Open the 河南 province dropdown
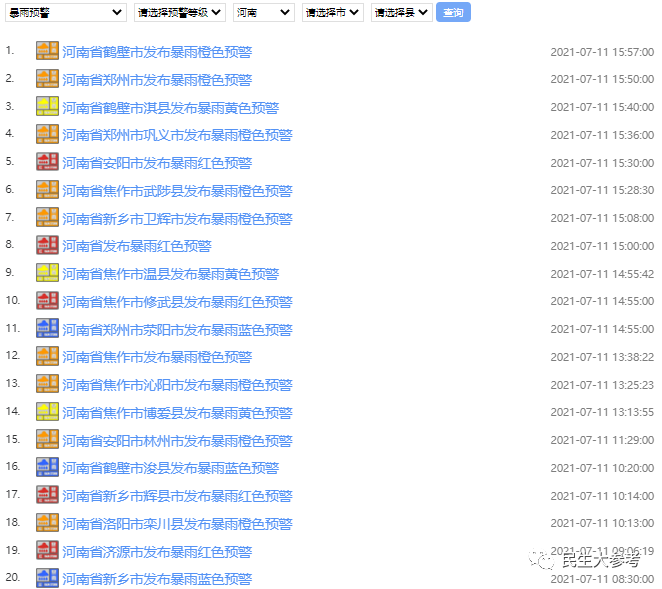The width and height of the screenshot is (662, 589). [264, 13]
